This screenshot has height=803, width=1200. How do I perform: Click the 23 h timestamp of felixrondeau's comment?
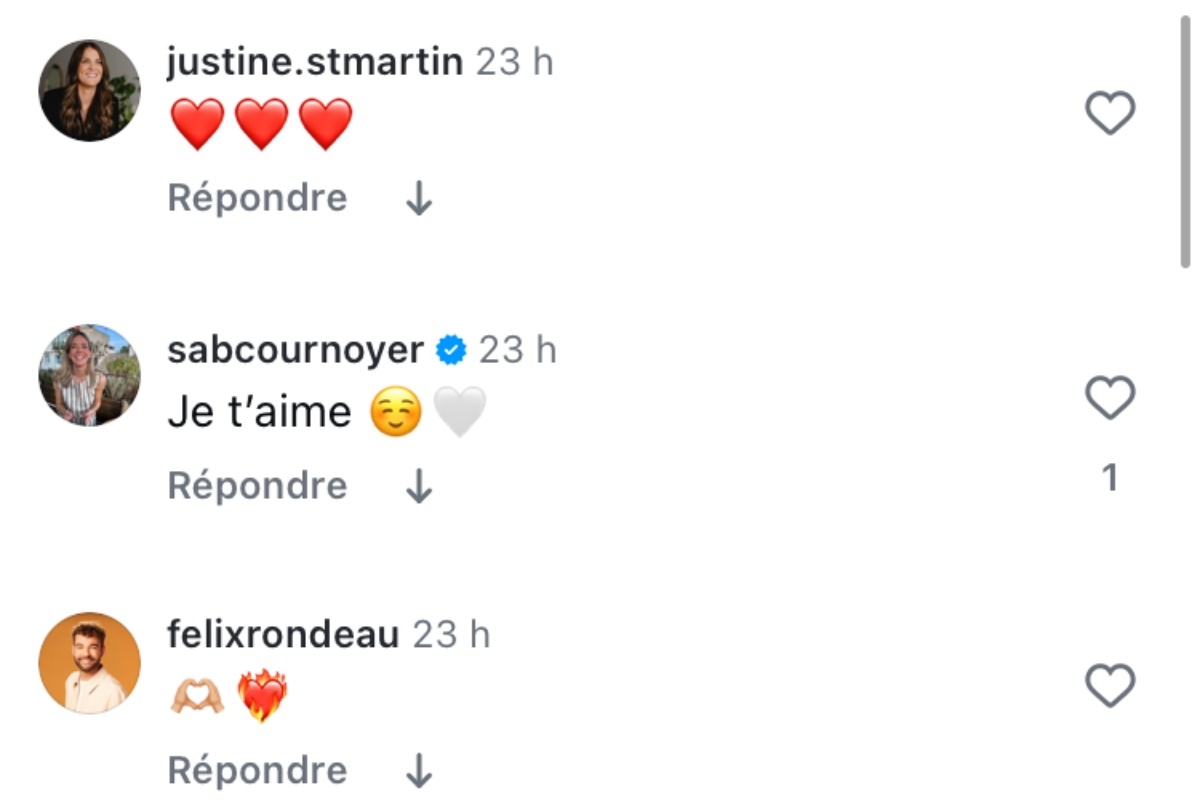click(x=452, y=635)
